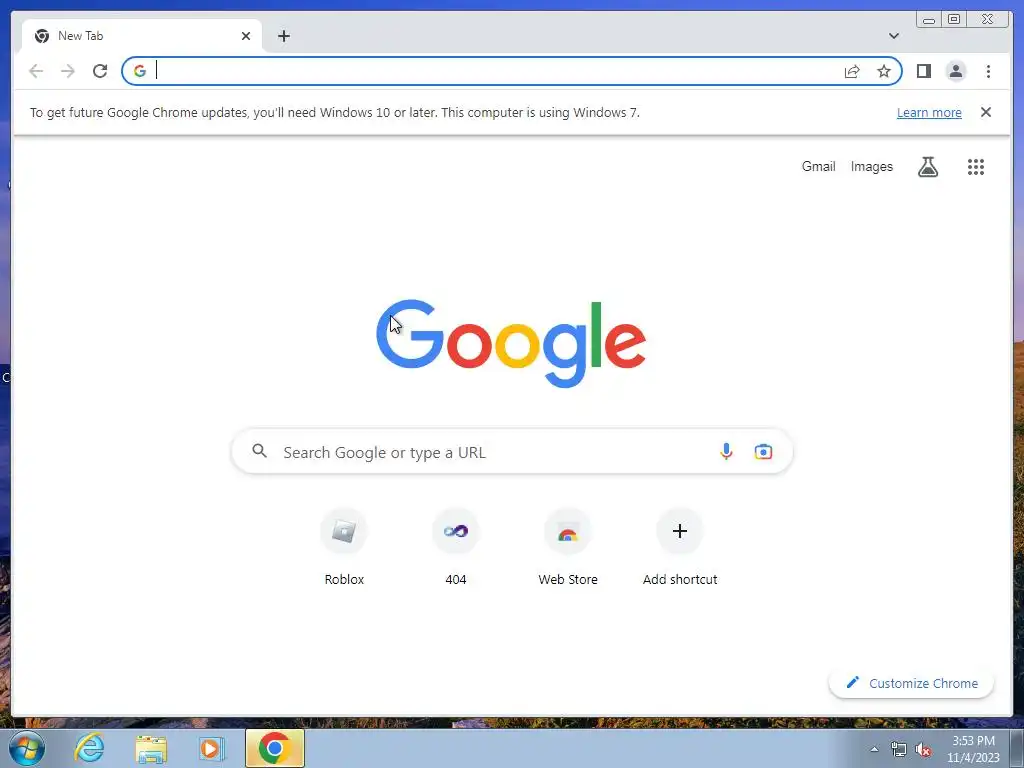Open the profile avatar menu
Screen dimensions: 1024x768
coord(955,71)
